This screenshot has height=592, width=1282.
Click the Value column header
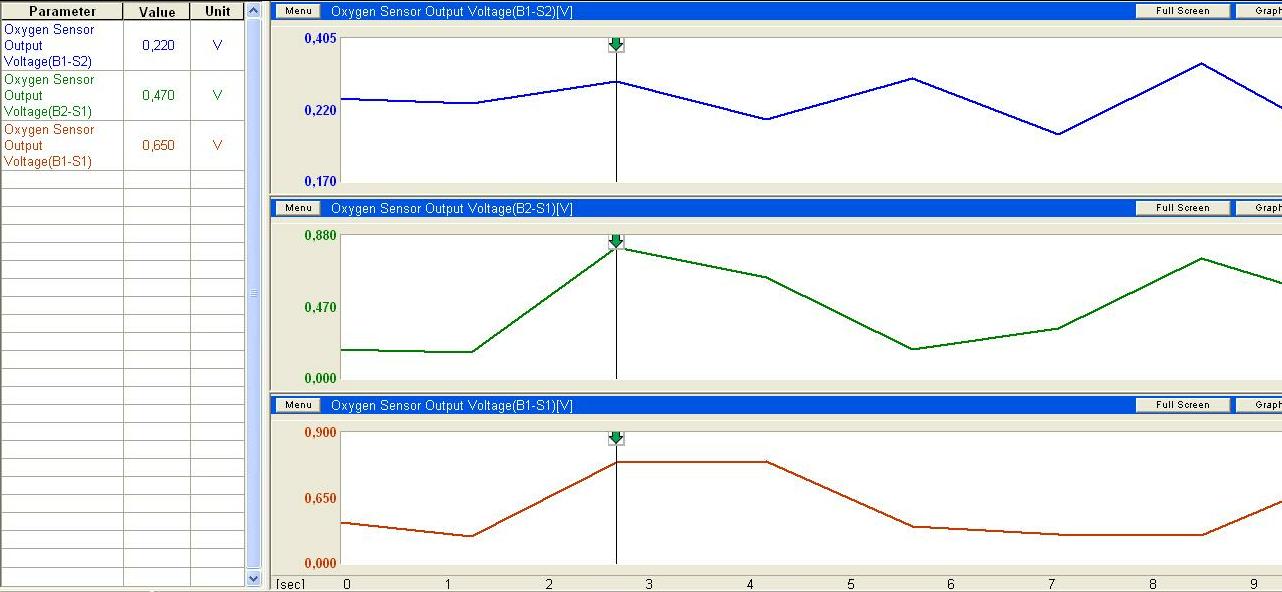point(157,12)
